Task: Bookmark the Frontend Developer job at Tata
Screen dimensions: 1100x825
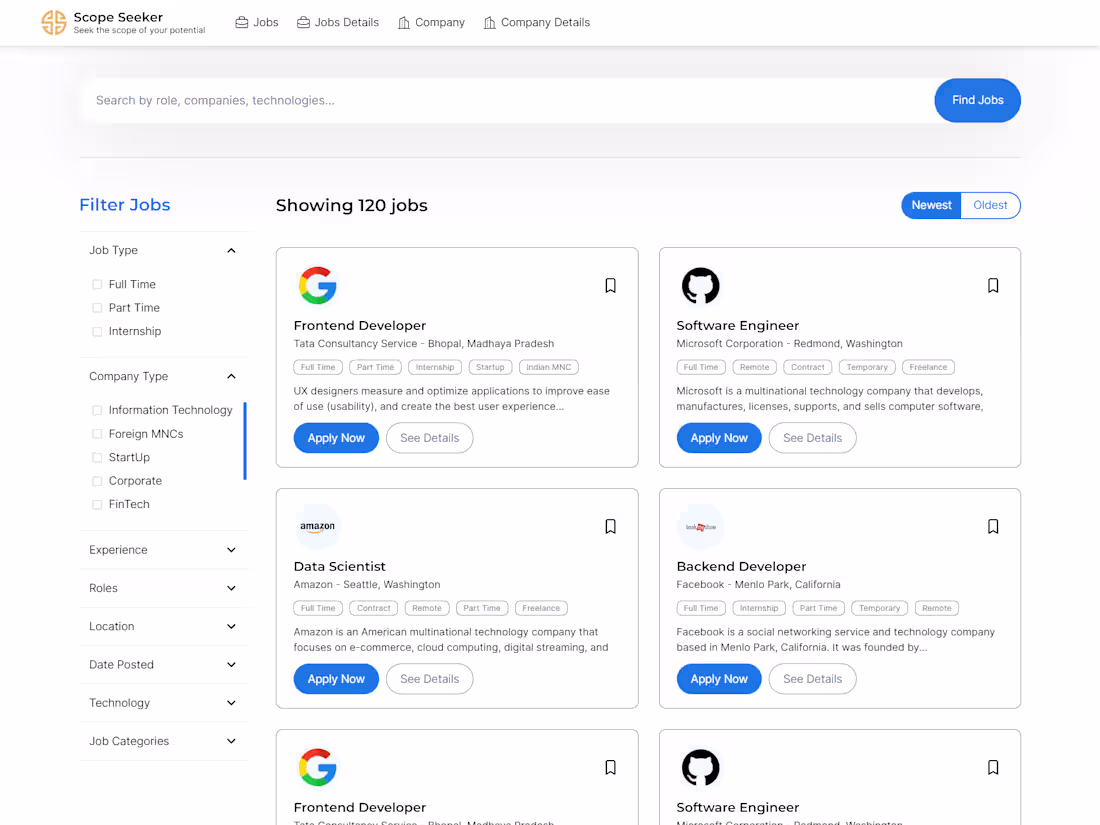Action: click(610, 286)
